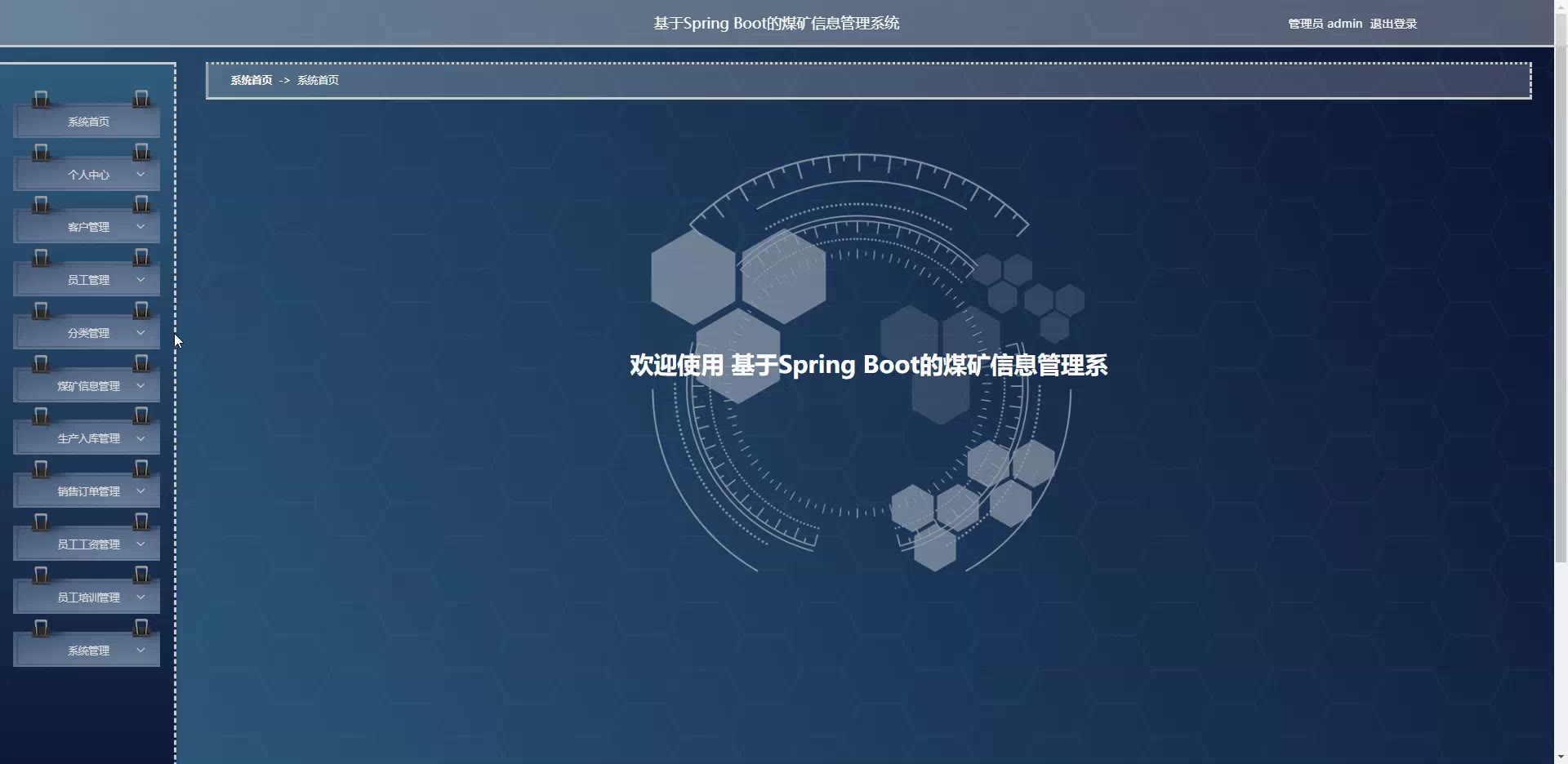Expand the chevron next to 系统管理
Screen dimensions: 1568x764
click(140, 651)
